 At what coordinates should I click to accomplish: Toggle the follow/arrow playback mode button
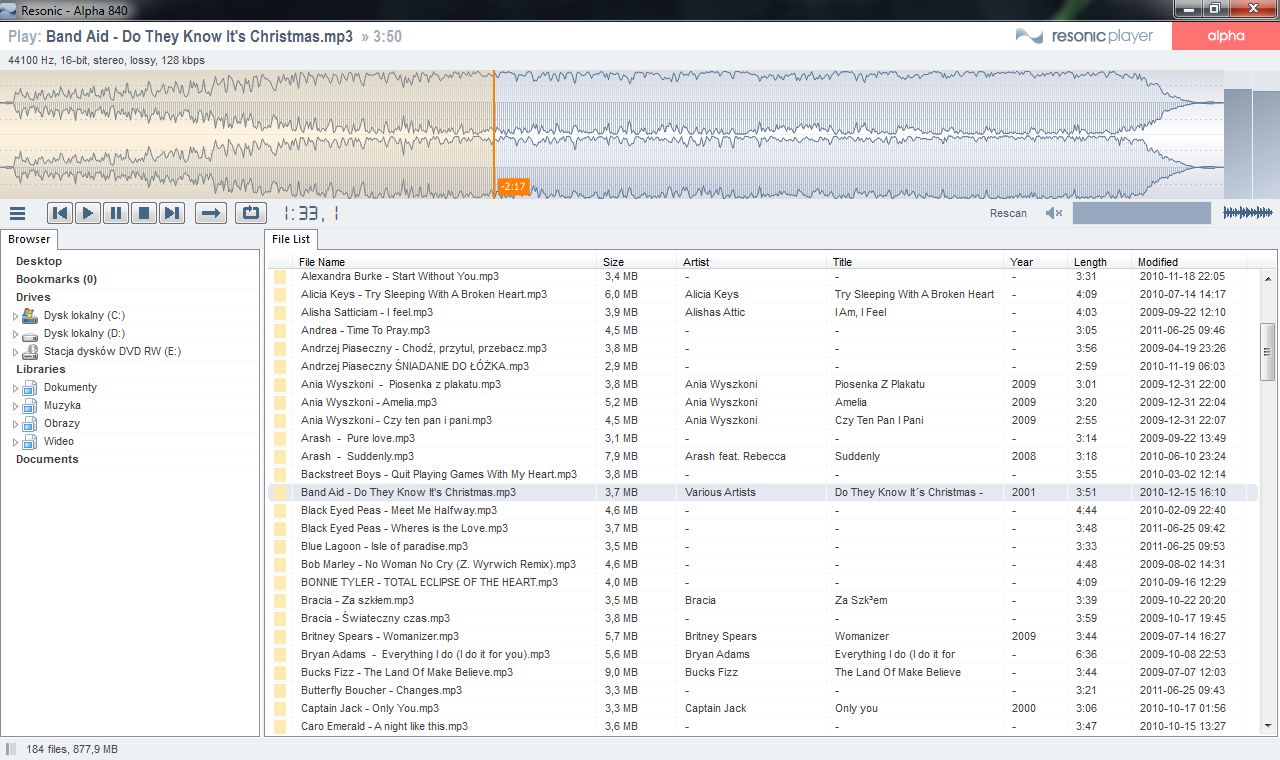pos(210,213)
